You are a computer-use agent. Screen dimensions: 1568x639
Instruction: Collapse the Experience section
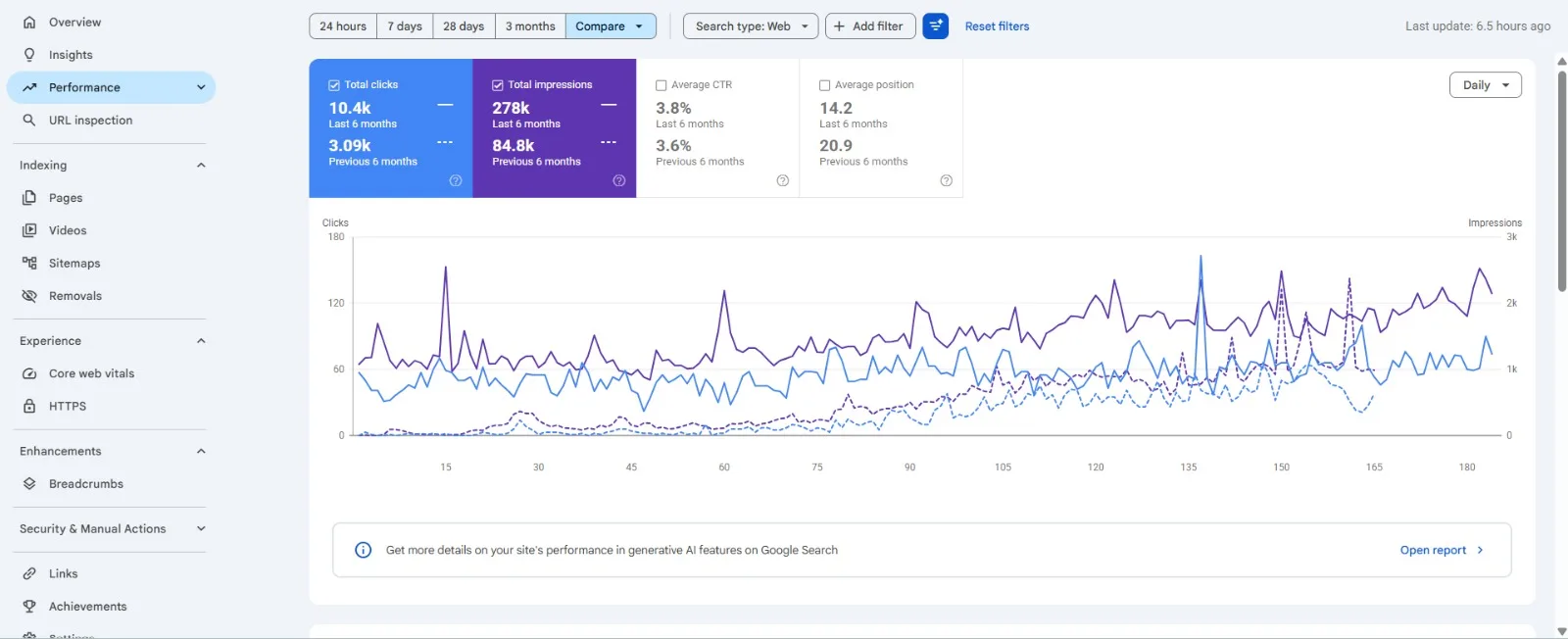click(x=201, y=340)
